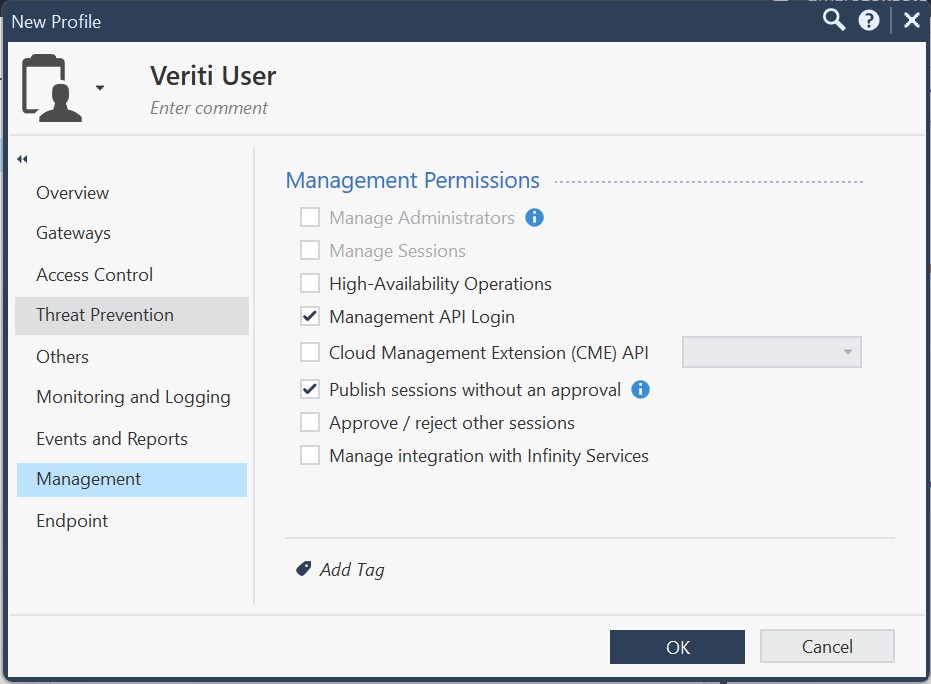Collapse the navigation pane with double-arrow icon
Screen dimensions: 931x684
[x=22, y=159]
